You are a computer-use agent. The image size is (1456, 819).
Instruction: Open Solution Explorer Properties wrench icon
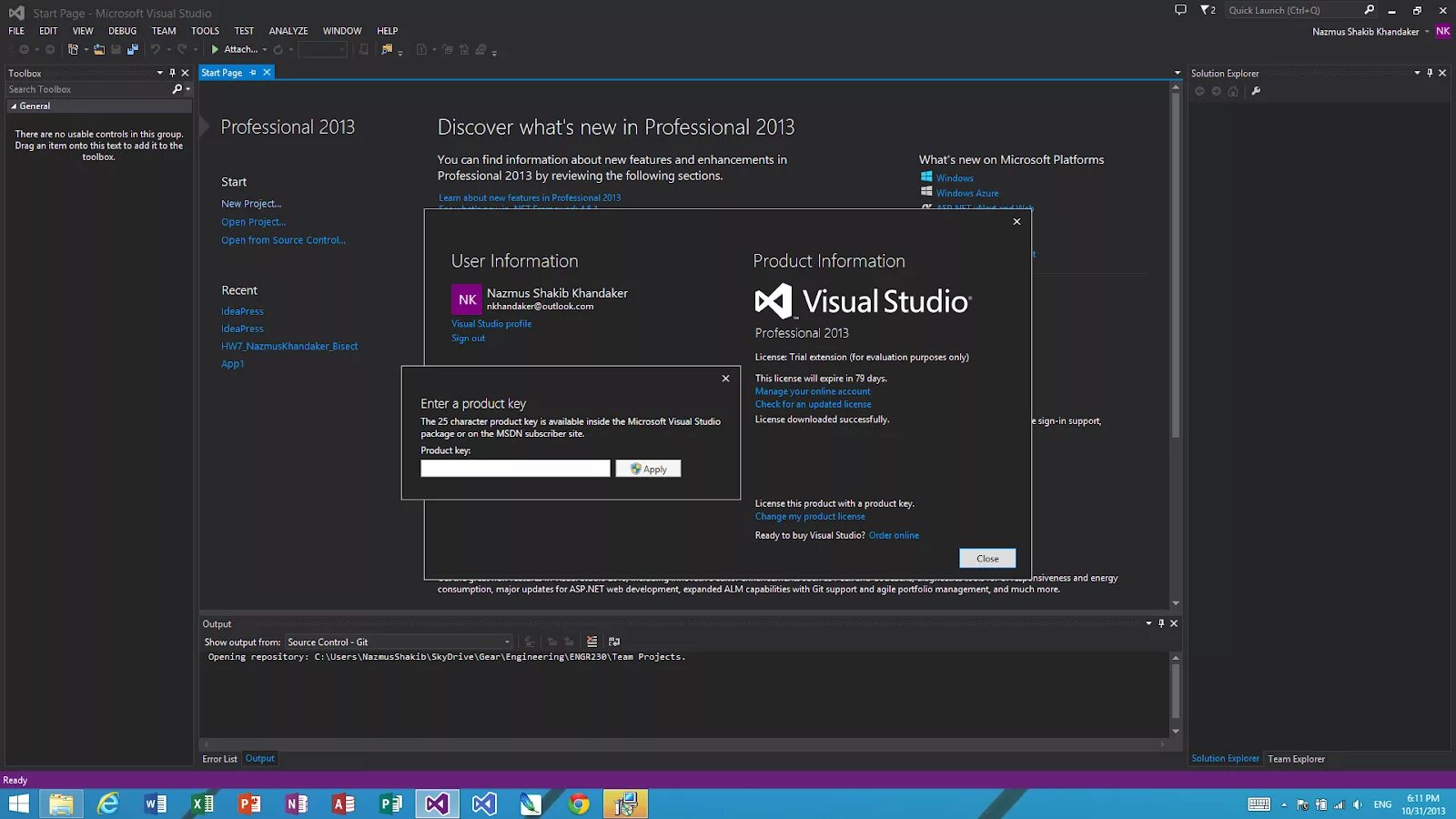coord(1256,91)
